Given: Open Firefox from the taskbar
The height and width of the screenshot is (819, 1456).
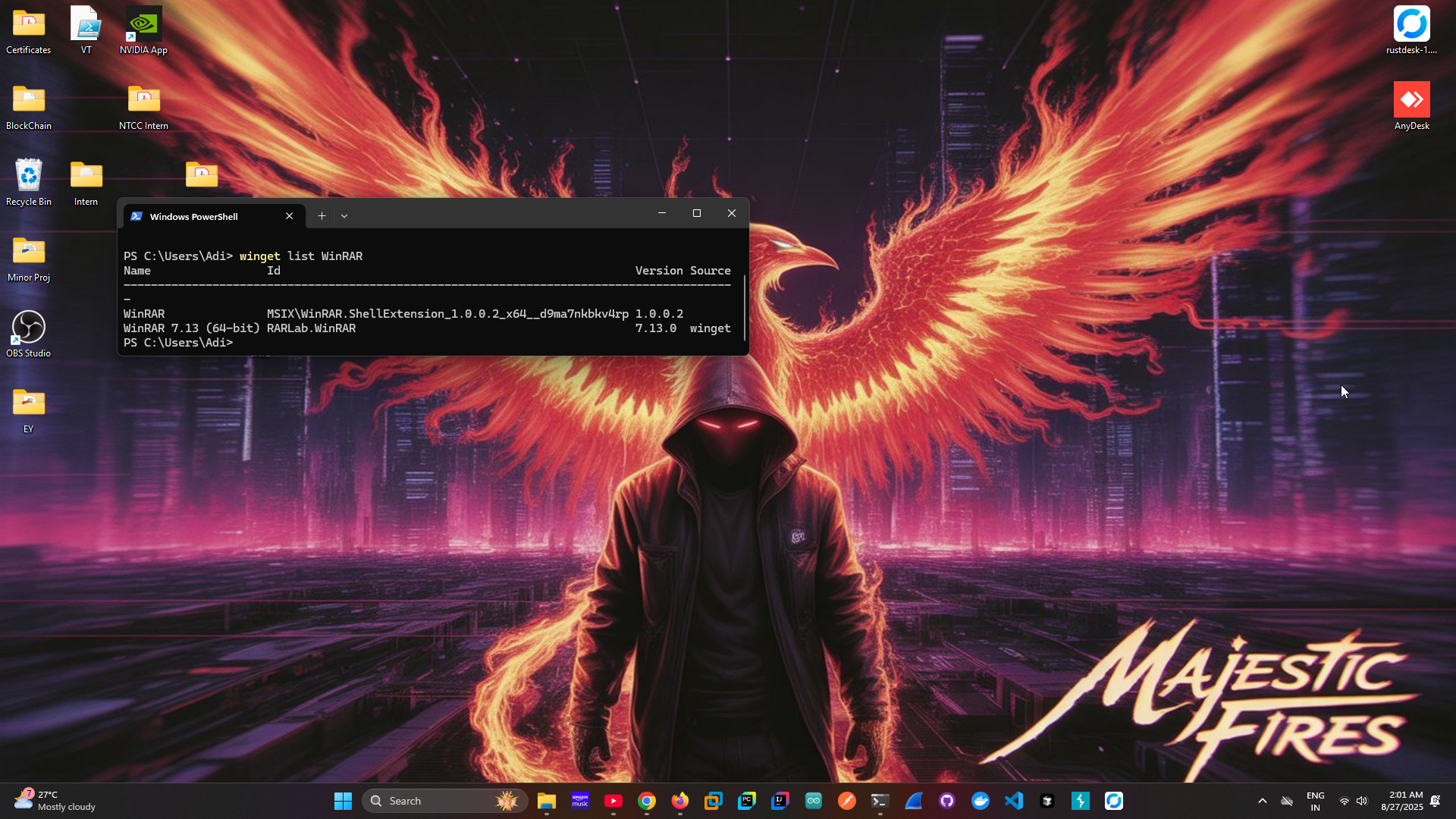Looking at the screenshot, I should (680, 801).
